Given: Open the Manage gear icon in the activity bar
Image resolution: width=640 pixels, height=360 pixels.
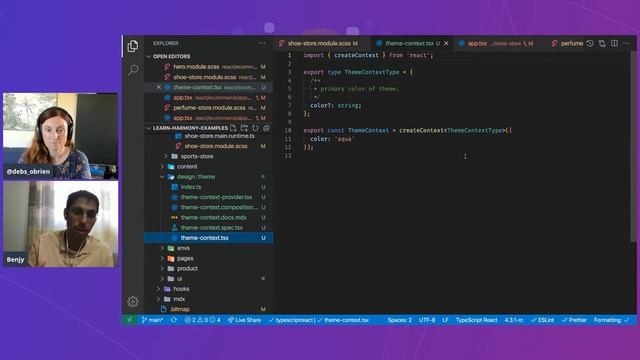Looking at the screenshot, I should [133, 302].
